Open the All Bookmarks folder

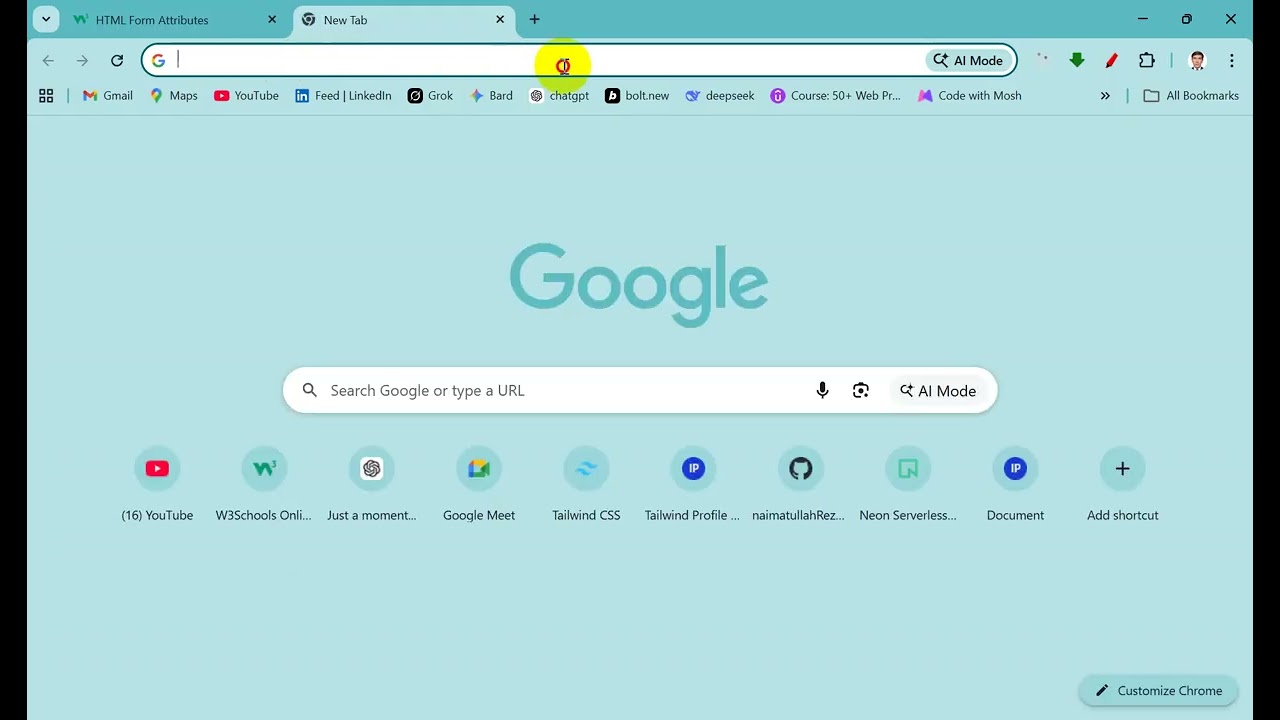pos(1191,96)
